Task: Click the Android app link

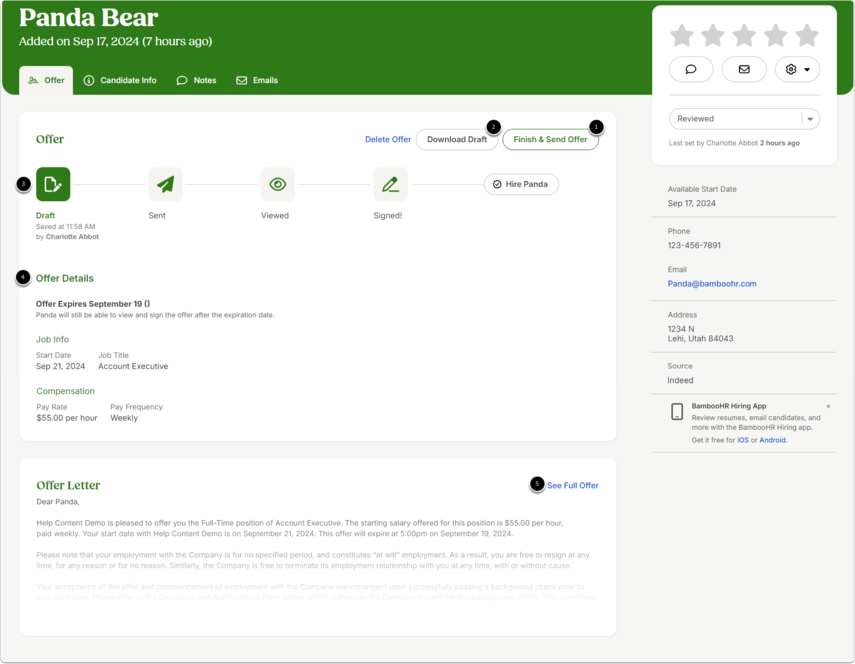Action: point(773,440)
